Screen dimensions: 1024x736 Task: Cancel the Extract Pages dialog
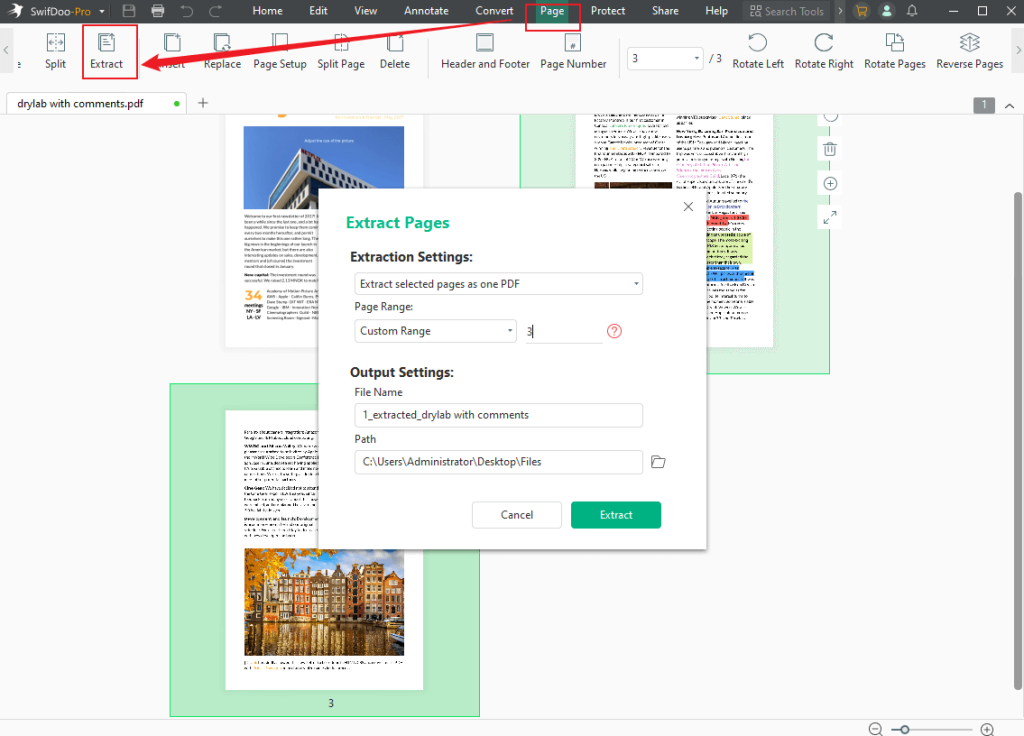516,514
